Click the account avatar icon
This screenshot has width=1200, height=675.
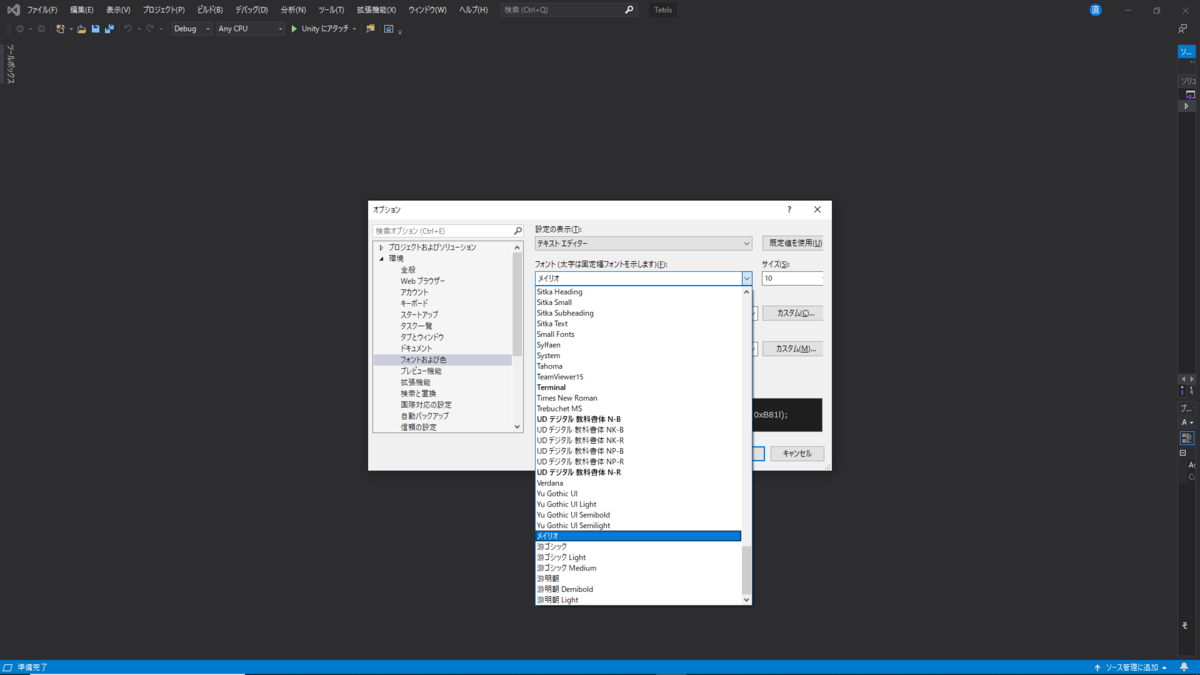(1096, 10)
